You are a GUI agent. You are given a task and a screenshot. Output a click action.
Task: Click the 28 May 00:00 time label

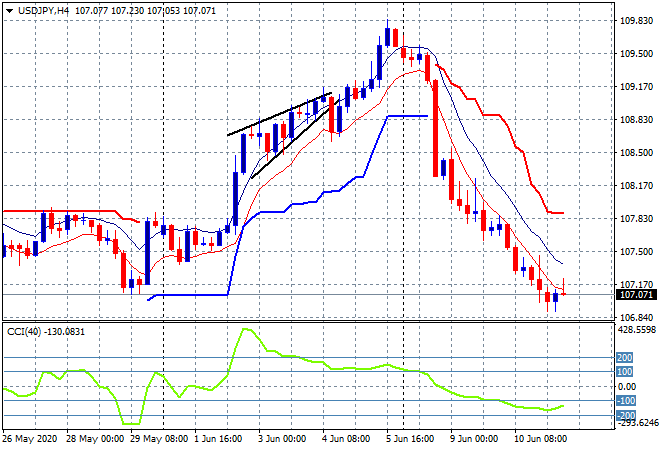95,439
